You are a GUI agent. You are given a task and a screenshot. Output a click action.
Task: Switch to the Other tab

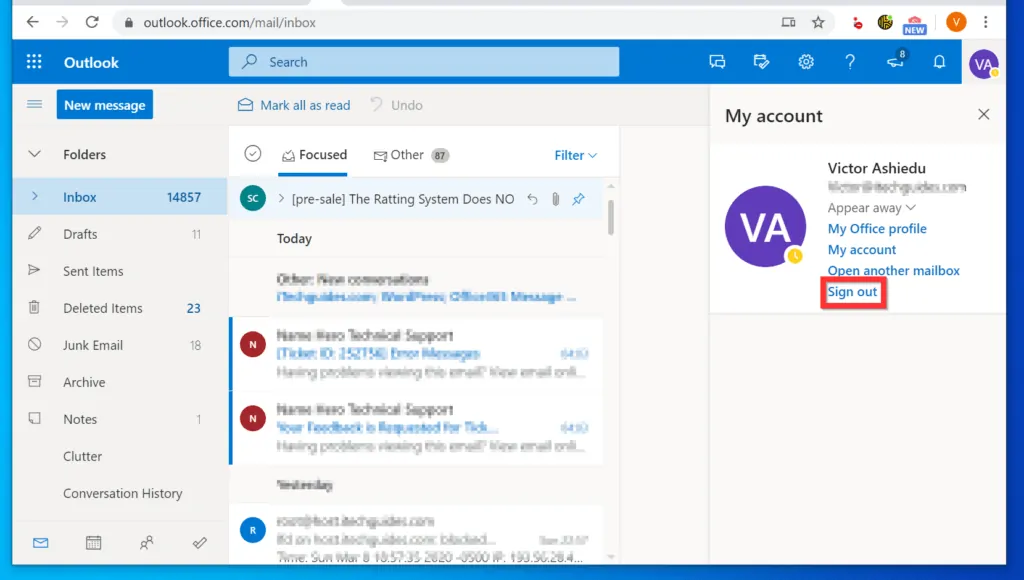(x=402, y=155)
